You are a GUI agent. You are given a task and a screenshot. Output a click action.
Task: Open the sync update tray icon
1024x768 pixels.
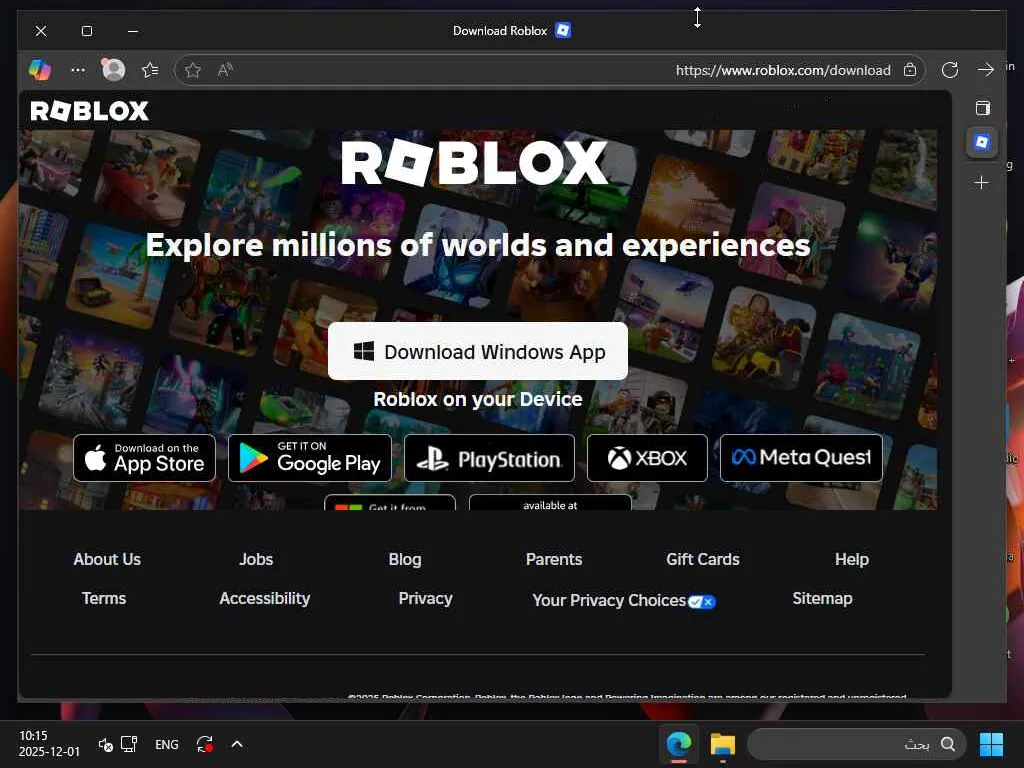coord(204,744)
